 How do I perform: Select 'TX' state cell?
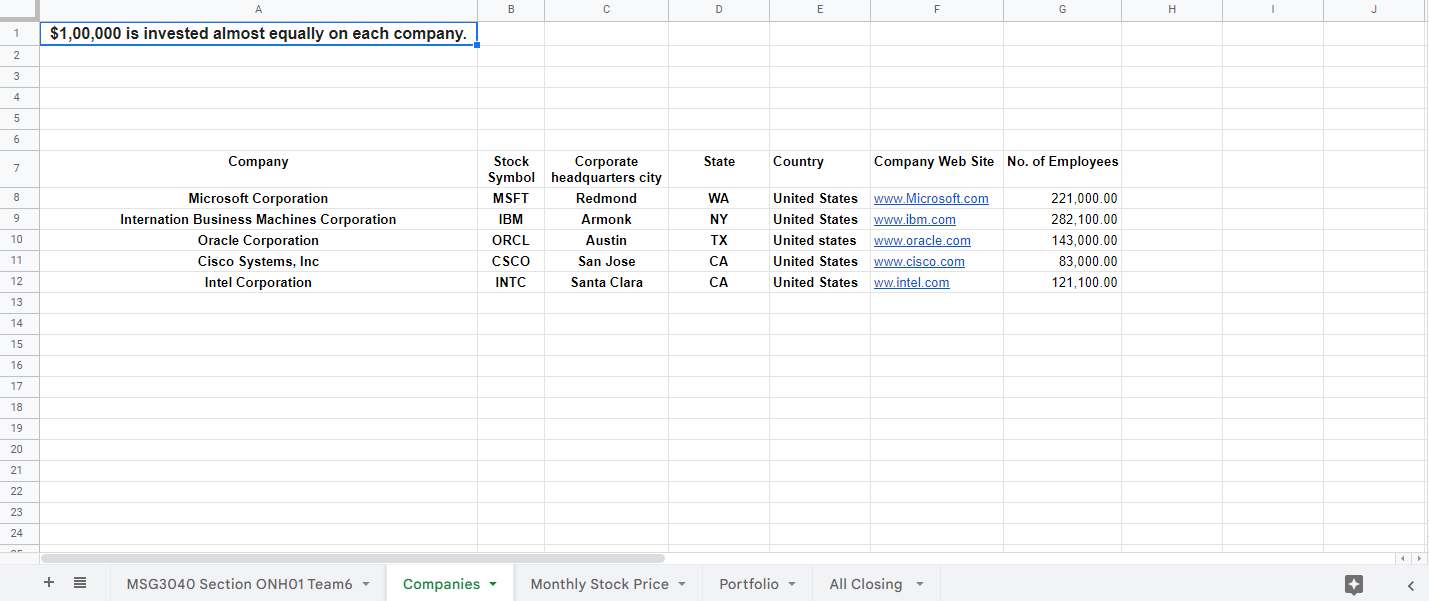tap(719, 240)
